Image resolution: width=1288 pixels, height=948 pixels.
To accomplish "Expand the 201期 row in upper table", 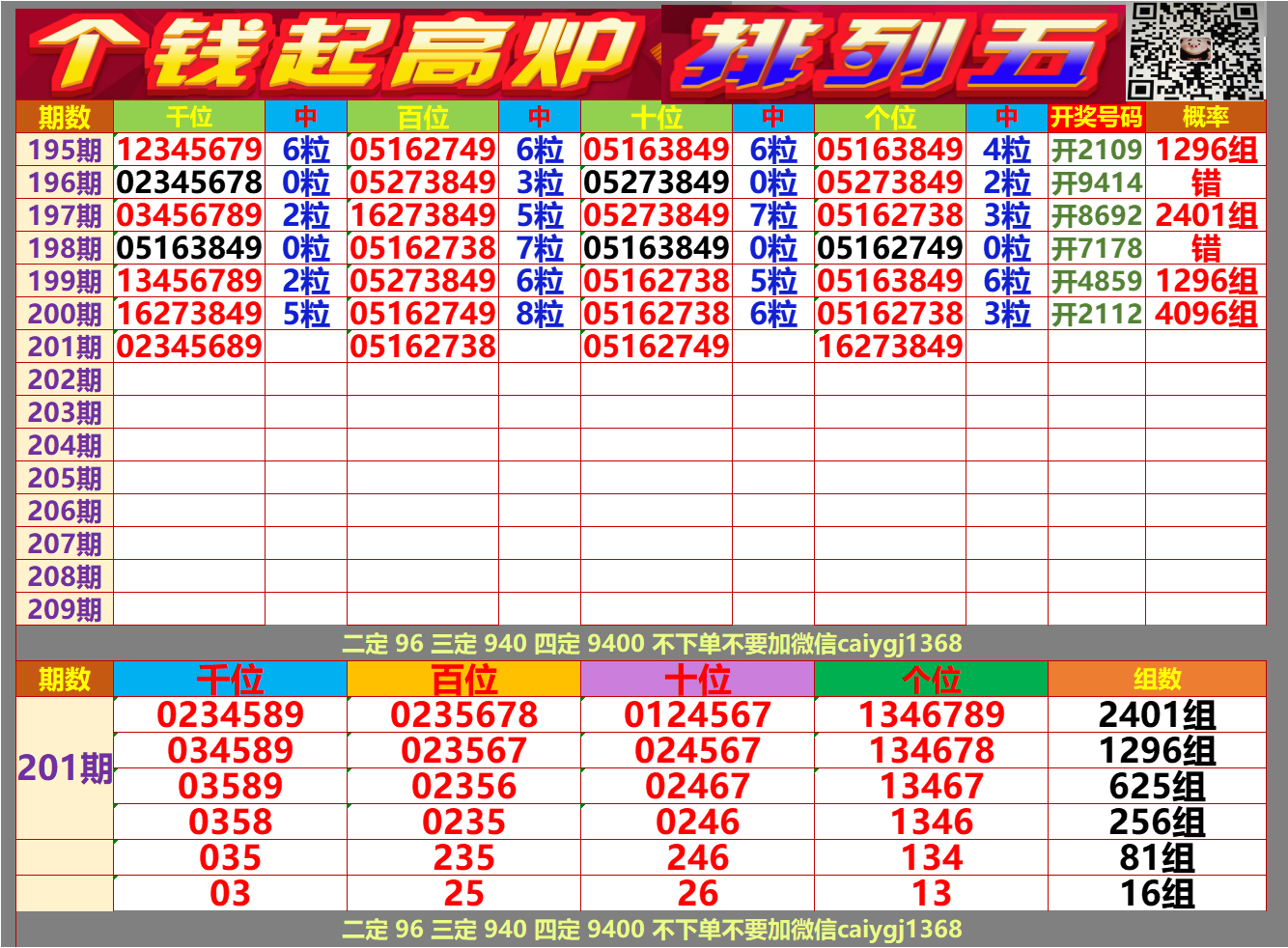I will pos(61,347).
